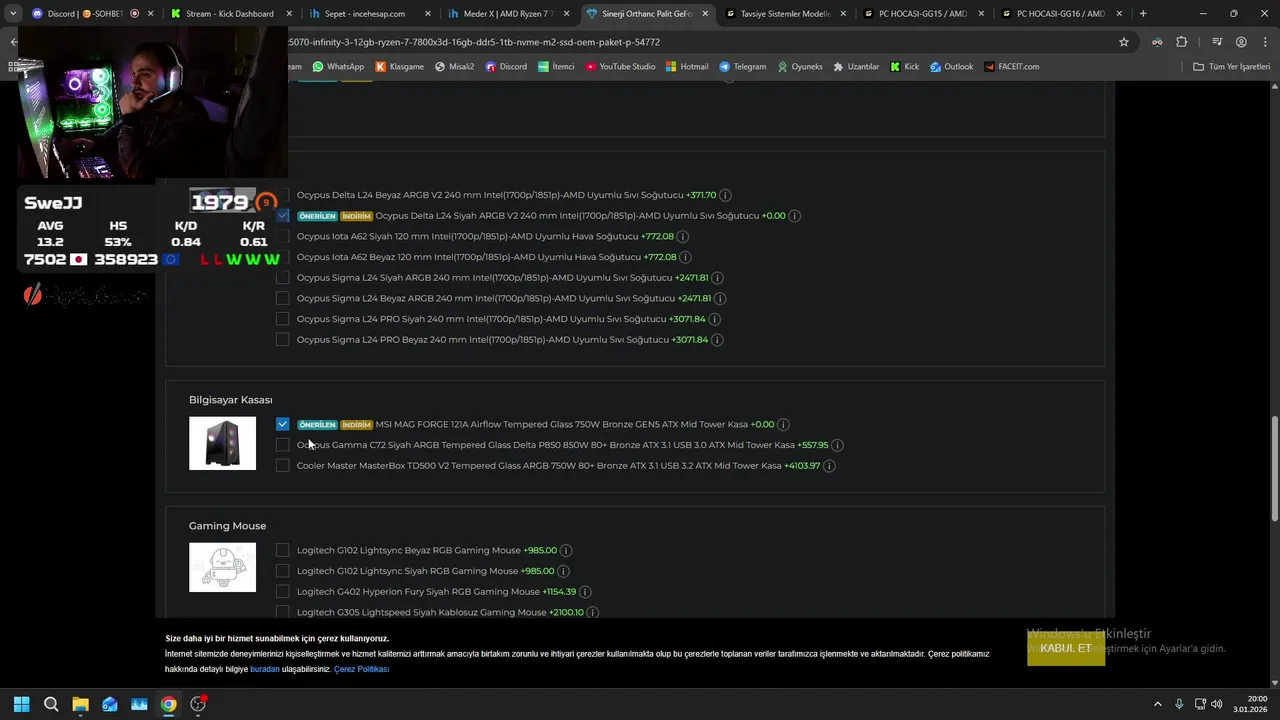Open info for Sigma L24 PRO Siyah
The height and width of the screenshot is (720, 1280).
tap(714, 319)
